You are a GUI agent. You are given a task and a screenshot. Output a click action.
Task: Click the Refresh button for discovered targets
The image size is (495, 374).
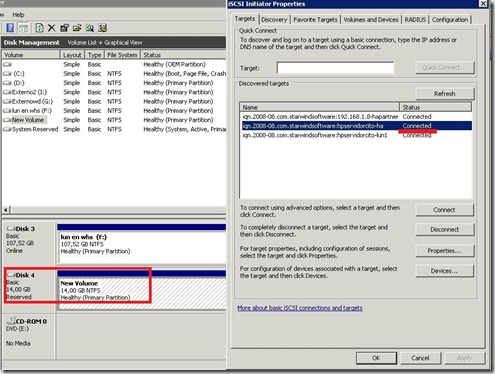click(x=444, y=94)
